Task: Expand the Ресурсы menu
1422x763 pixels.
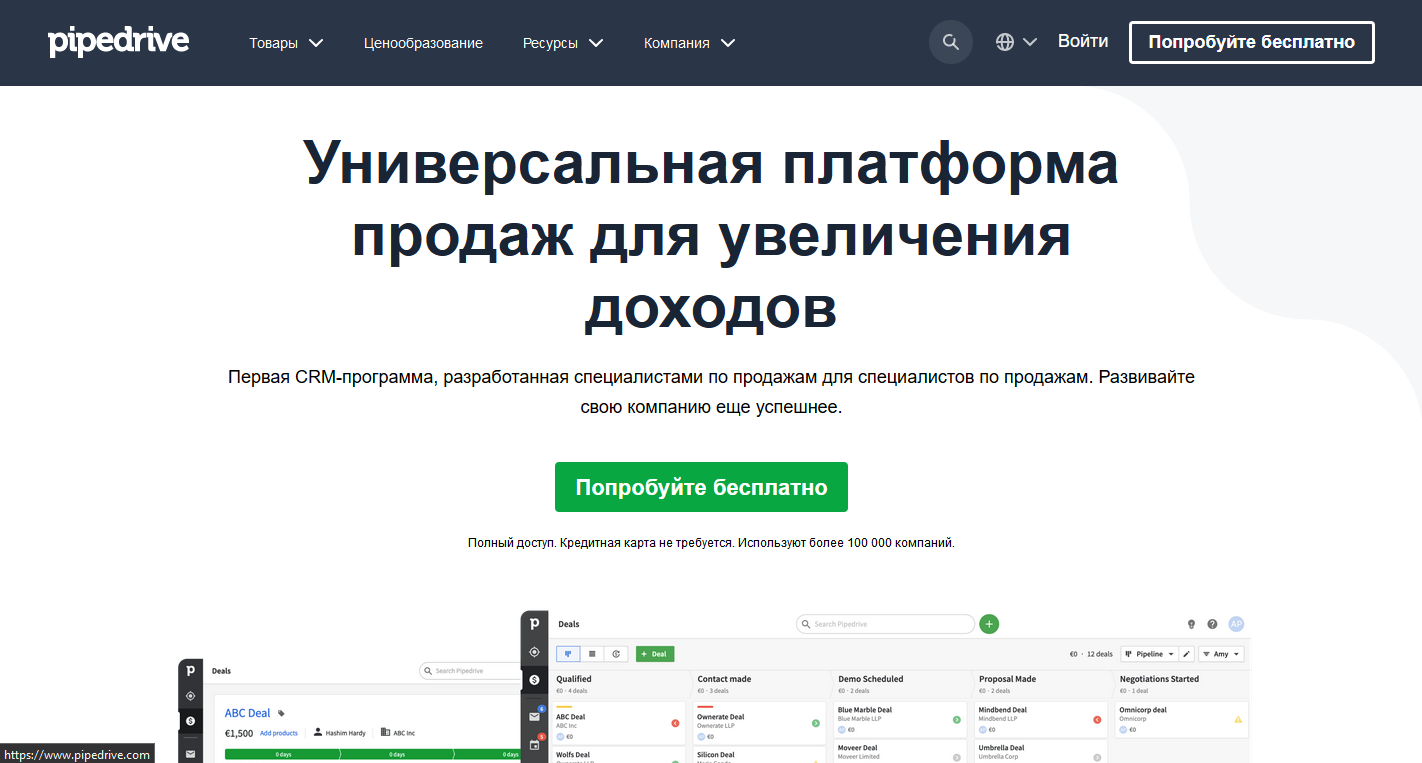Action: pyautogui.click(x=563, y=43)
